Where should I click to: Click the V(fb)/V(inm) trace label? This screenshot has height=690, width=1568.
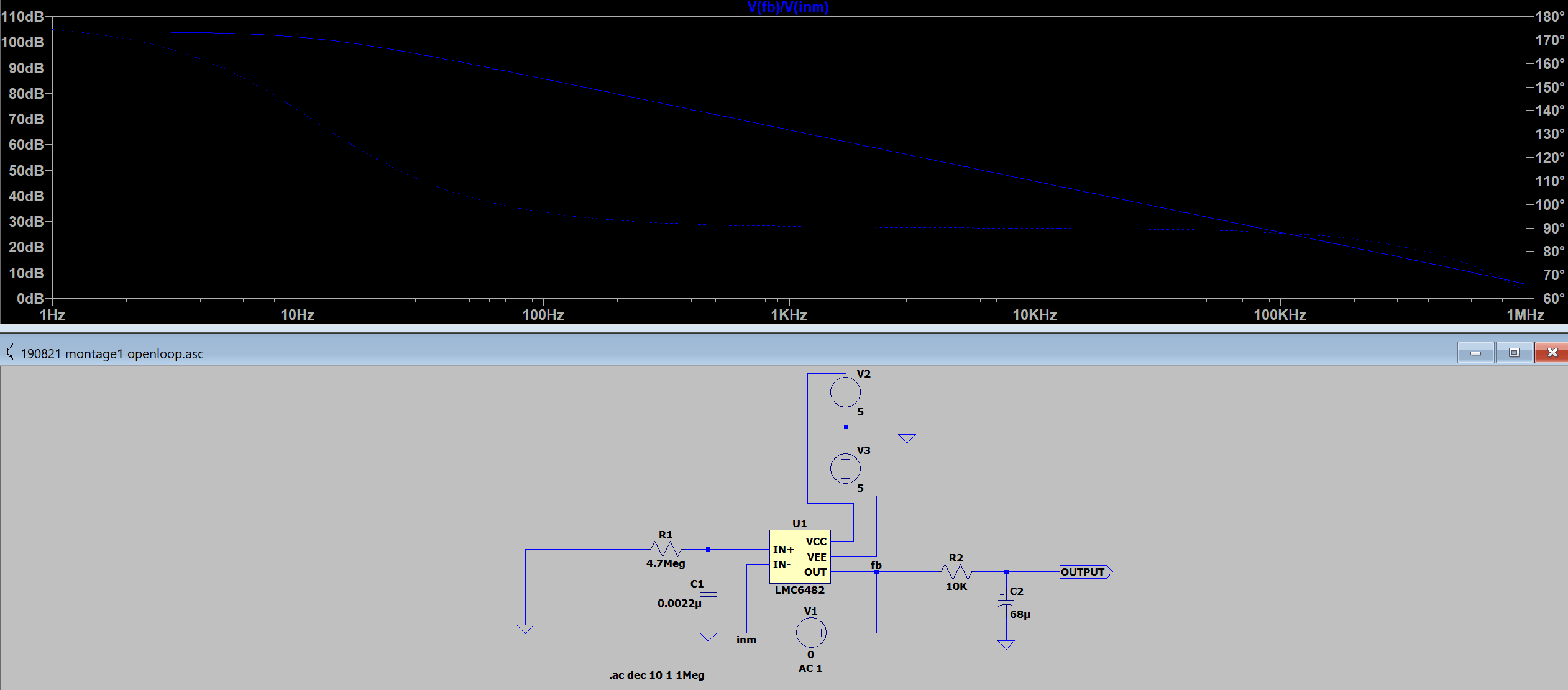[x=787, y=7]
